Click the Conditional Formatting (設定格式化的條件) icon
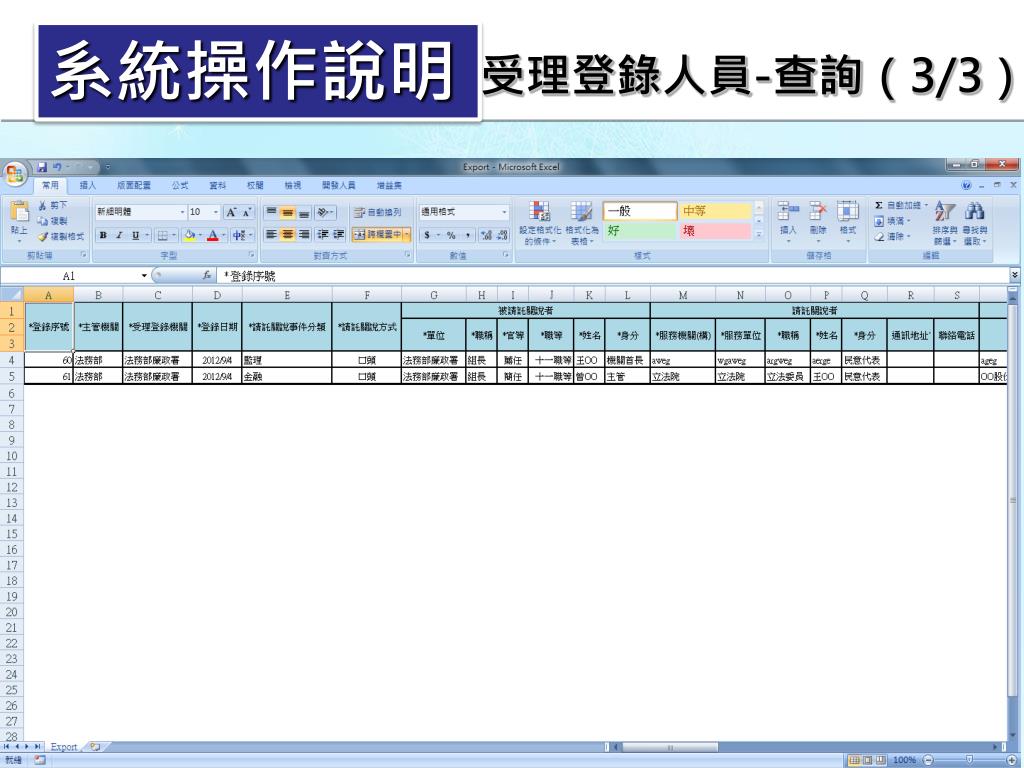The image size is (1024, 768). [539, 212]
